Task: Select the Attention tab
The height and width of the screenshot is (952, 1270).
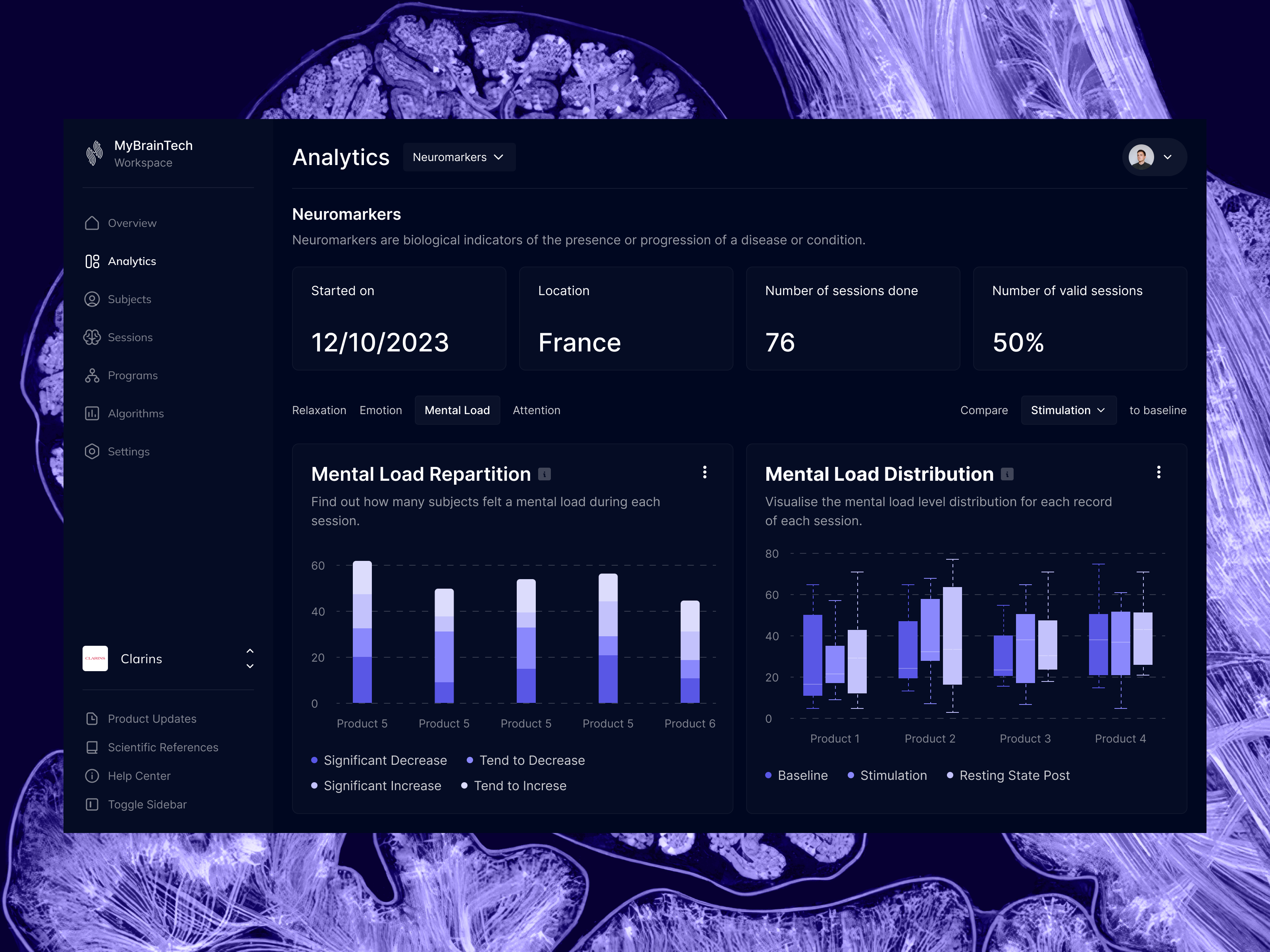Action: point(536,410)
